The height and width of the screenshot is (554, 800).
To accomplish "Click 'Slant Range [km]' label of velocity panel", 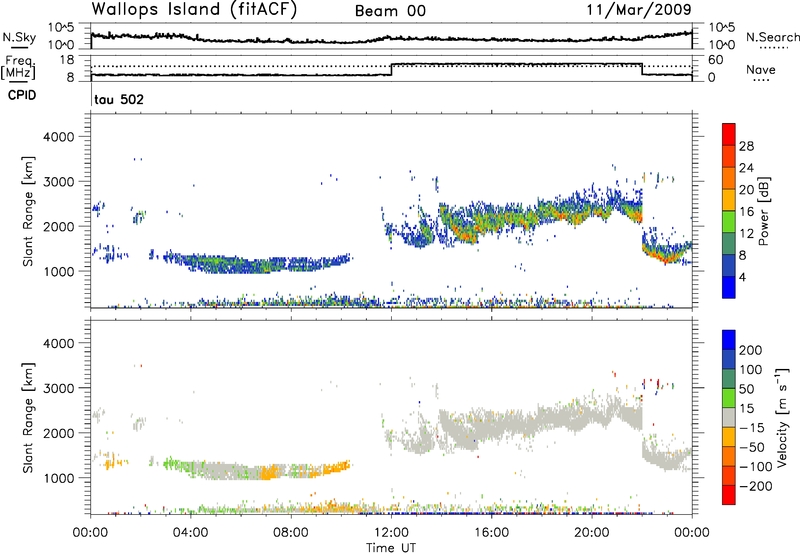I will point(28,418).
